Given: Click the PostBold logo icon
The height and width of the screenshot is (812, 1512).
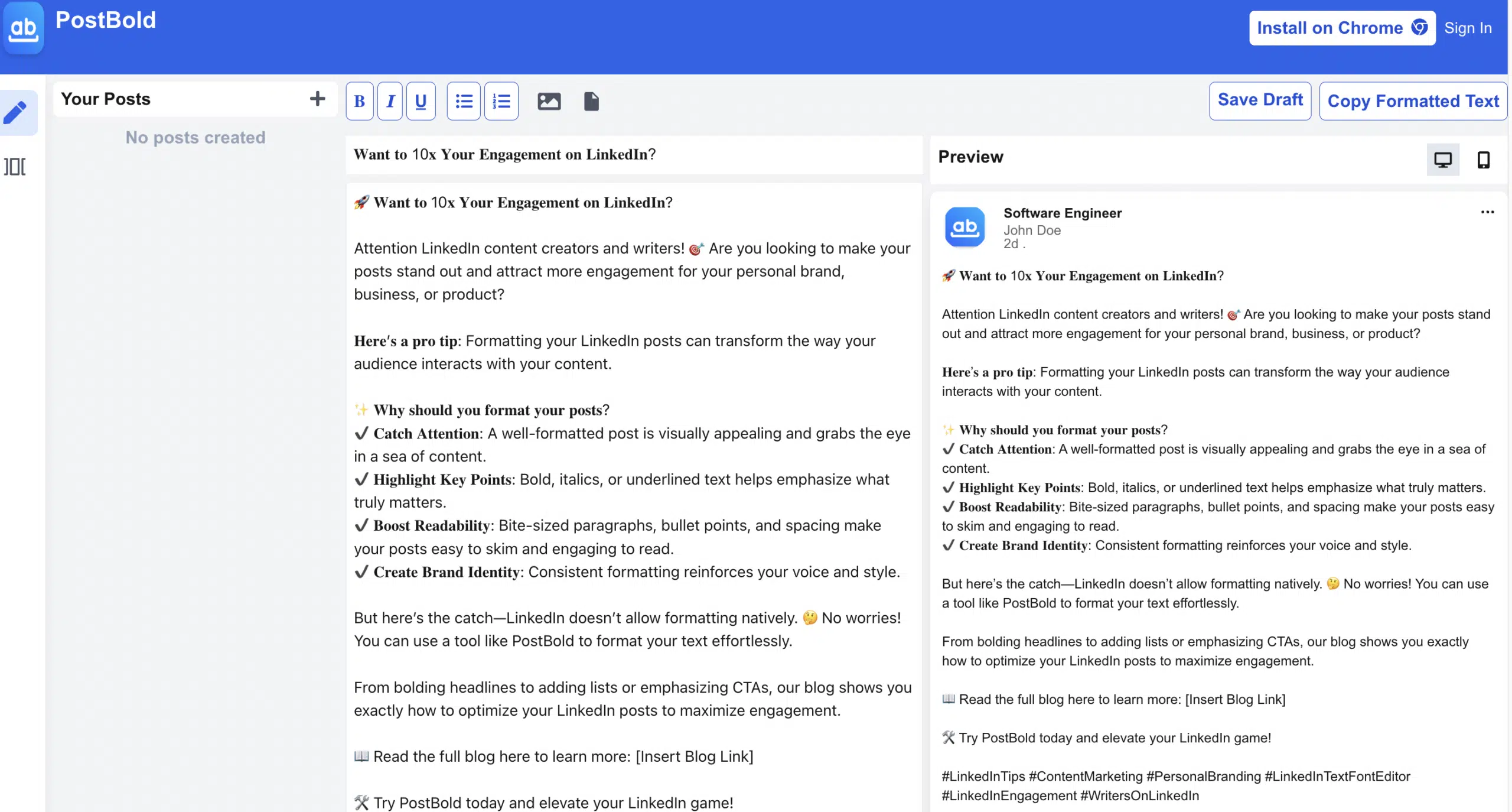Looking at the screenshot, I should tap(24, 28).
